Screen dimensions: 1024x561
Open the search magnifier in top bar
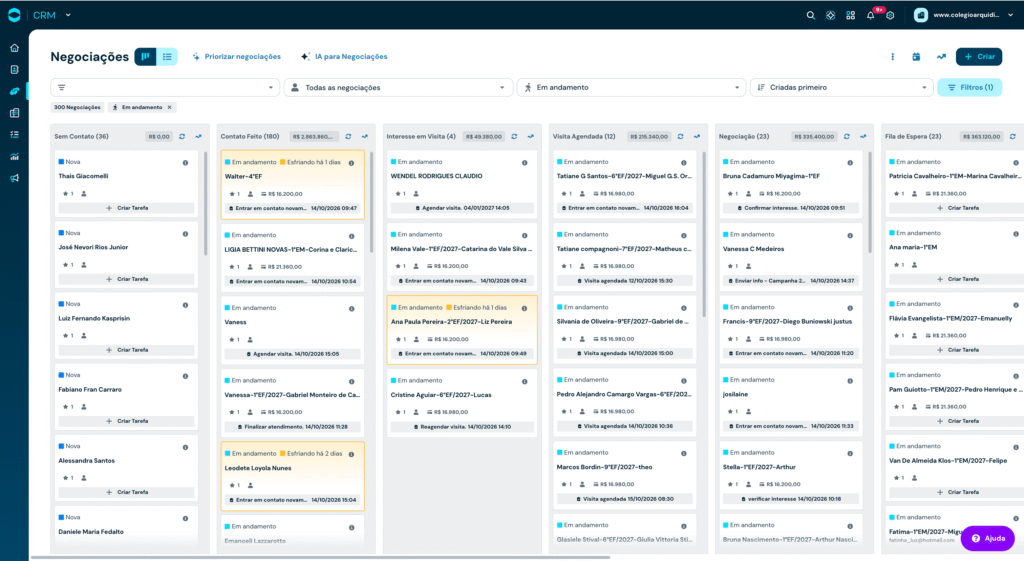pyautogui.click(x=810, y=15)
